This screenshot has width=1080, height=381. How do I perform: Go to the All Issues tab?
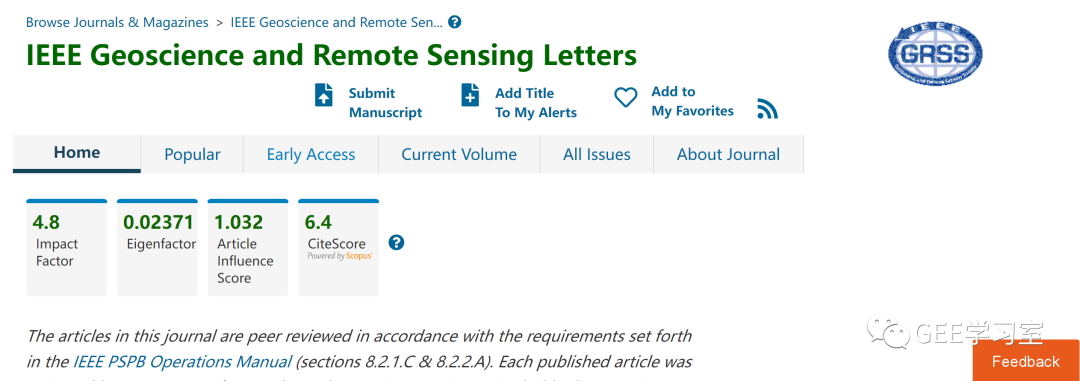[x=596, y=154]
